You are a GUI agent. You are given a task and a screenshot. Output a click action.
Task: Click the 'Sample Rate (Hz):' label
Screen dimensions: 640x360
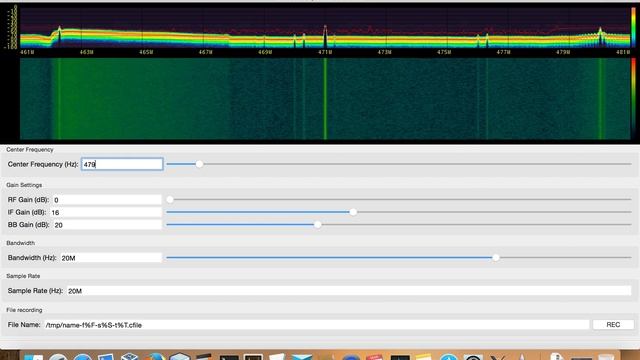point(35,291)
